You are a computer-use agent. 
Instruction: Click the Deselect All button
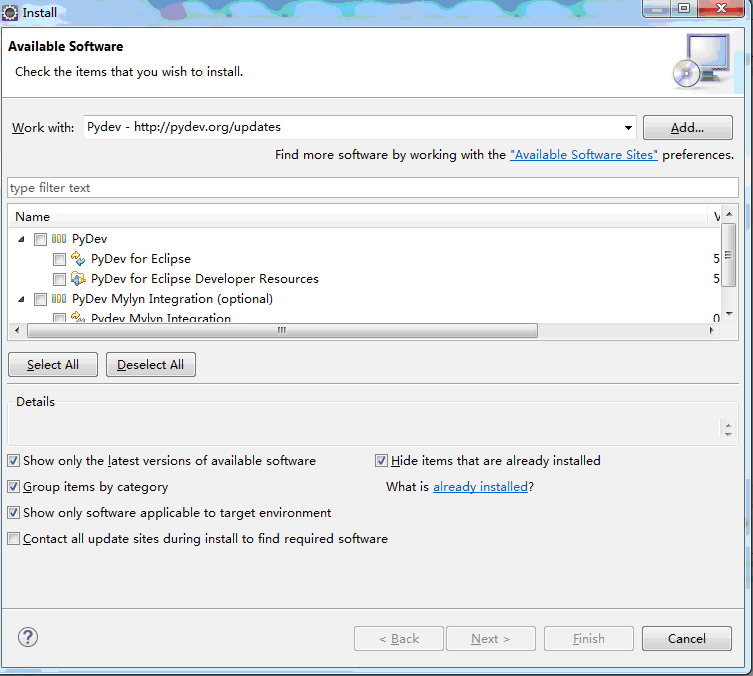tap(151, 365)
